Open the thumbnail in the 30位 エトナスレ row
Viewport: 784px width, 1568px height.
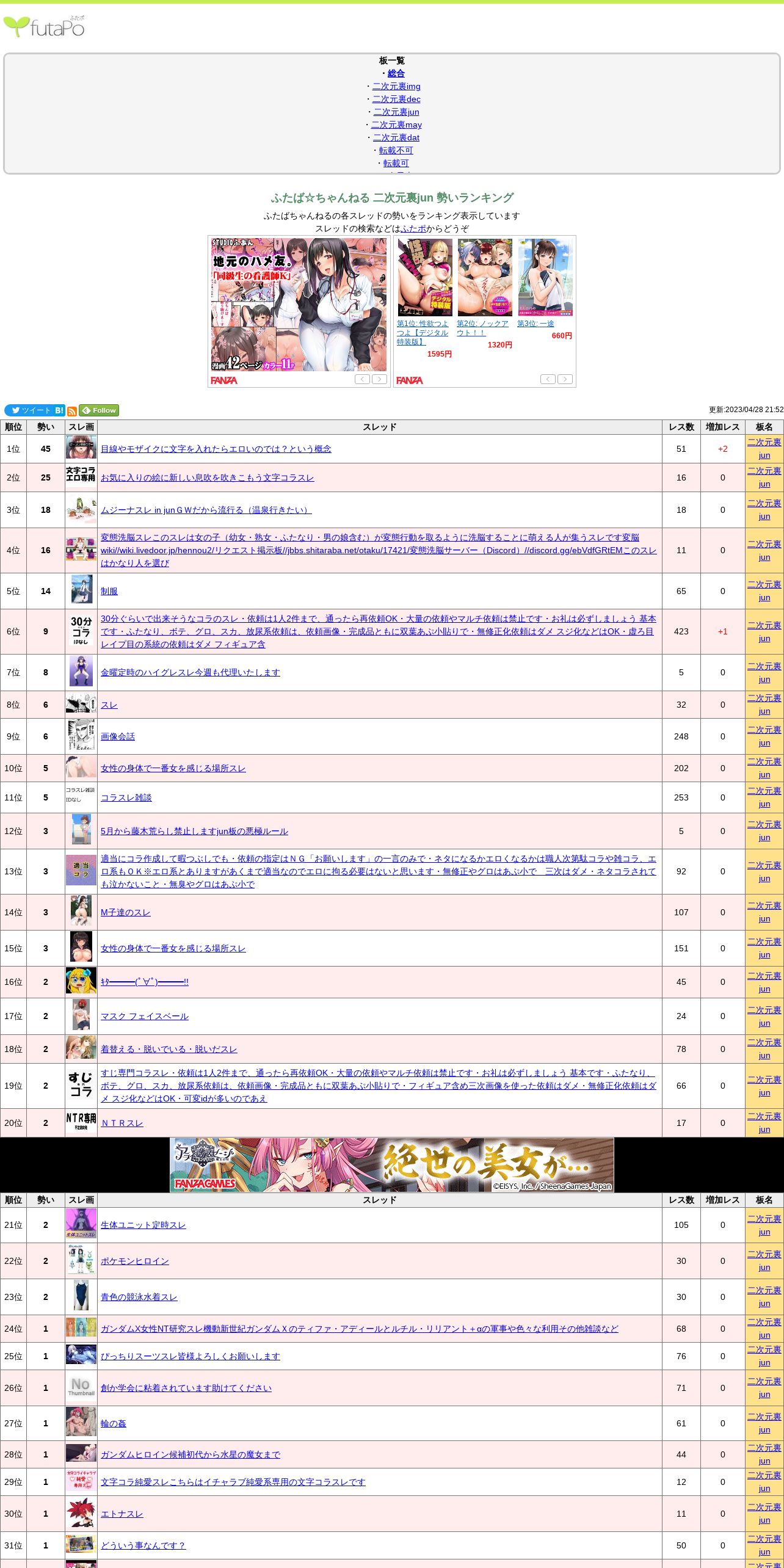pos(81,1513)
